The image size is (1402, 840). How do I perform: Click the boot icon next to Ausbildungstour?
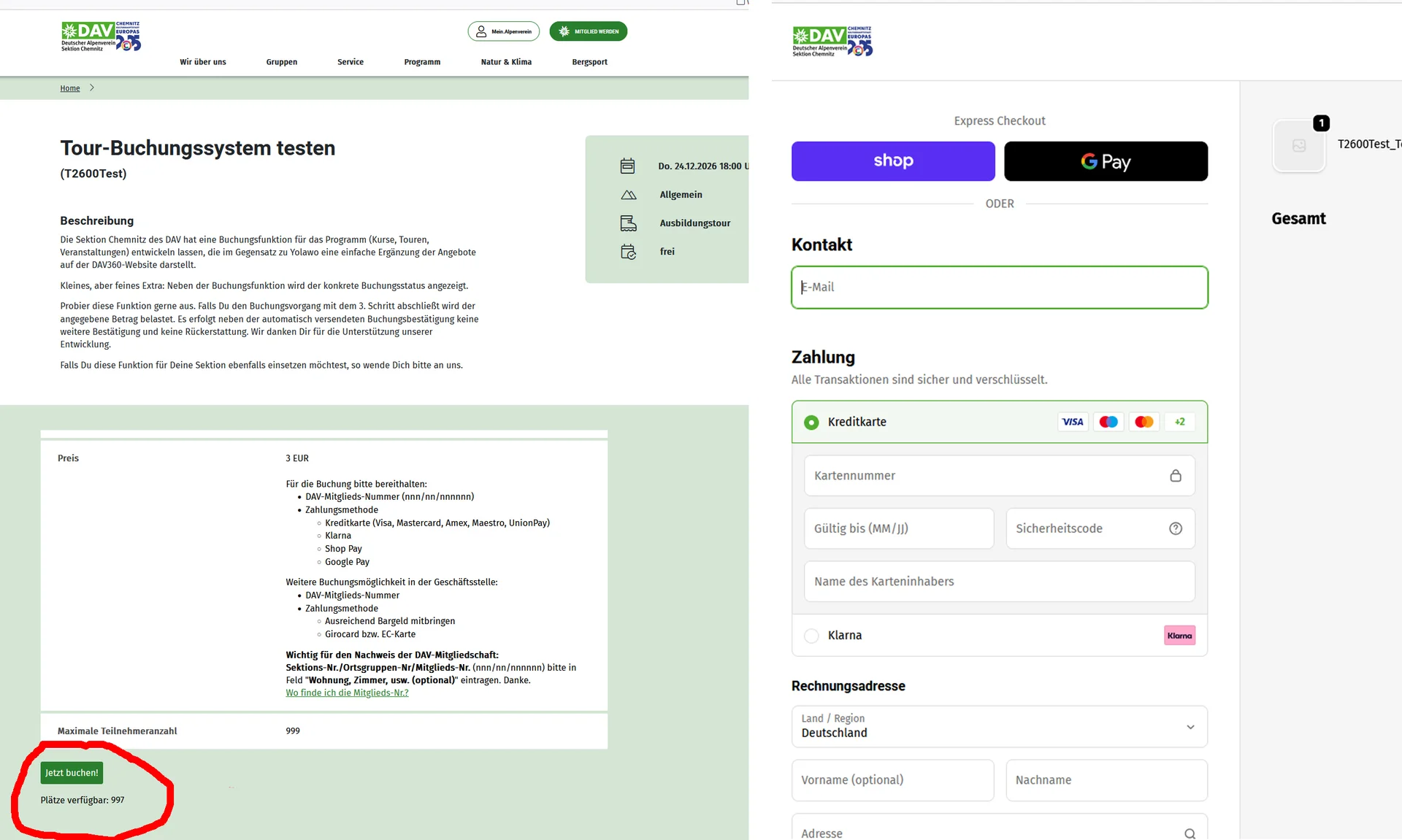628,223
